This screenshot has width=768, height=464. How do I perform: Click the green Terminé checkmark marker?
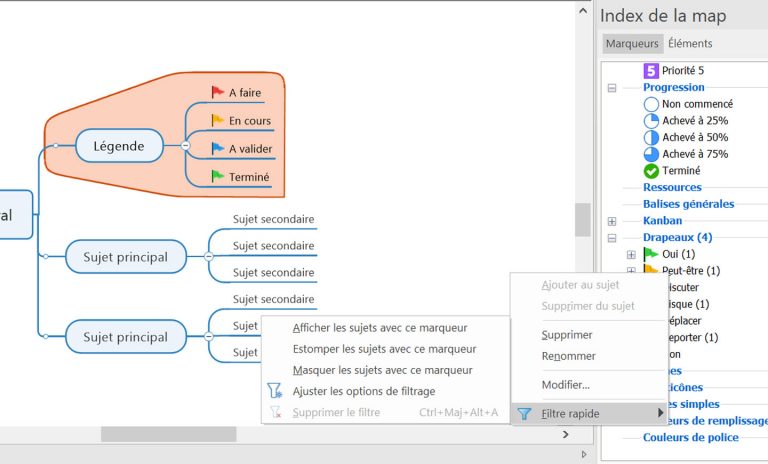click(x=651, y=171)
